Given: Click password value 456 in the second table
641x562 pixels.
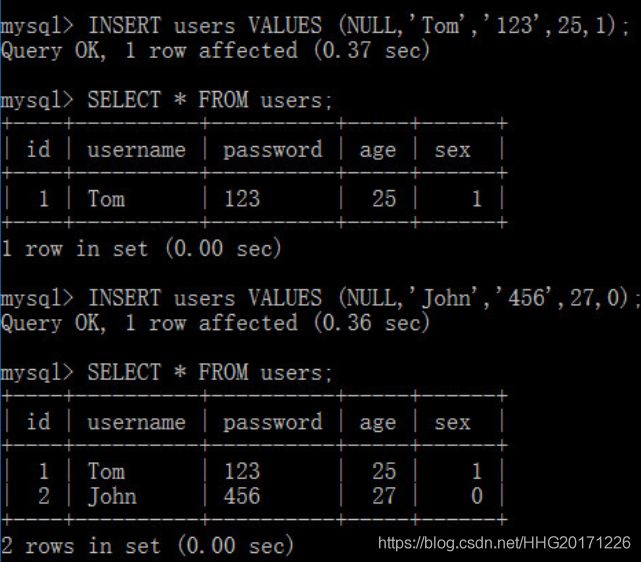Looking at the screenshot, I should (x=242, y=496).
